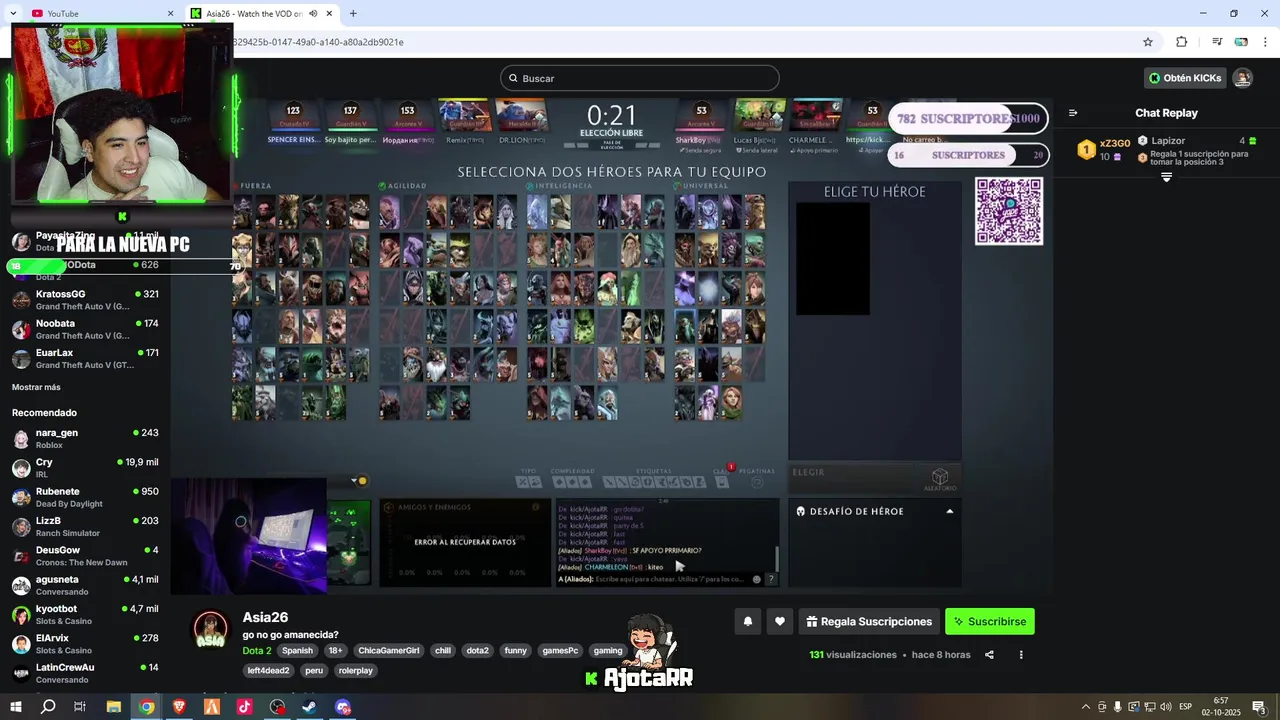Open the volume control in tray
This screenshot has width=1280, height=720.
coord(1164,707)
